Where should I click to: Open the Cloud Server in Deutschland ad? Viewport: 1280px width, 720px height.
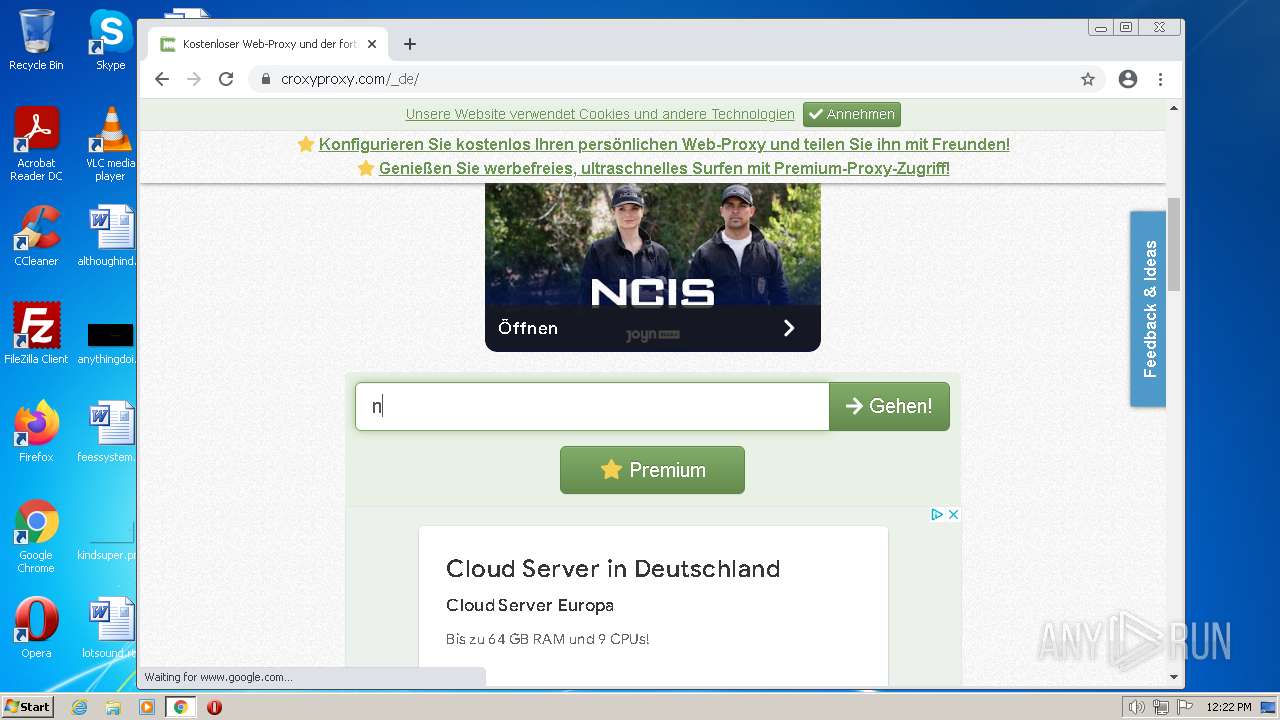click(613, 569)
